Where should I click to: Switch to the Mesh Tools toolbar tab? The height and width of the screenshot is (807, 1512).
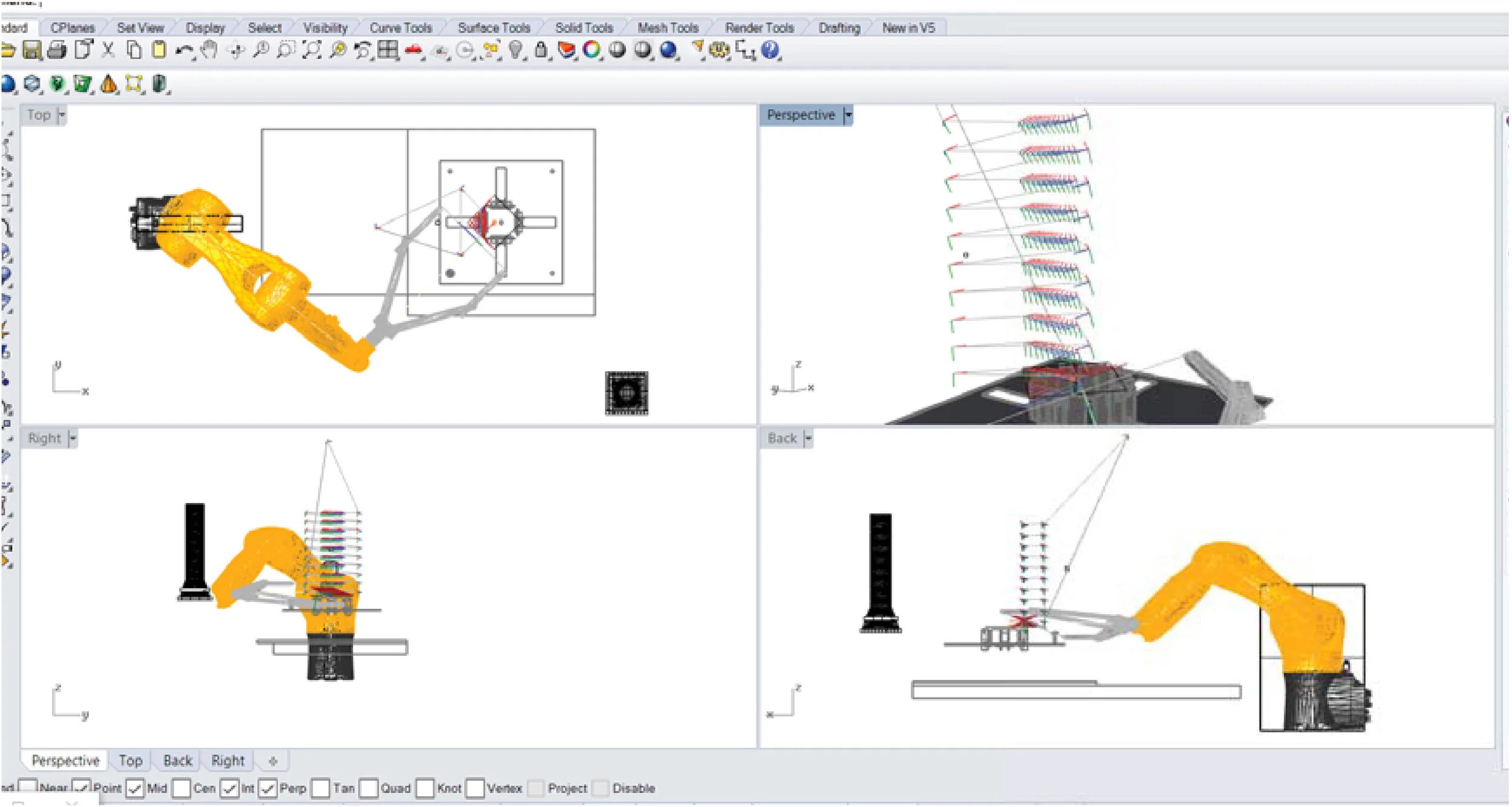(x=668, y=28)
